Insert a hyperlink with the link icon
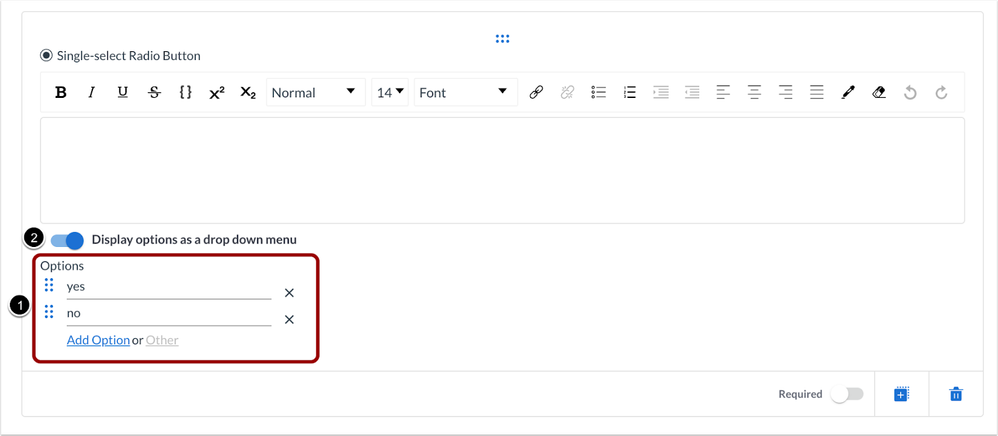This screenshot has width=998, height=436. click(x=536, y=93)
